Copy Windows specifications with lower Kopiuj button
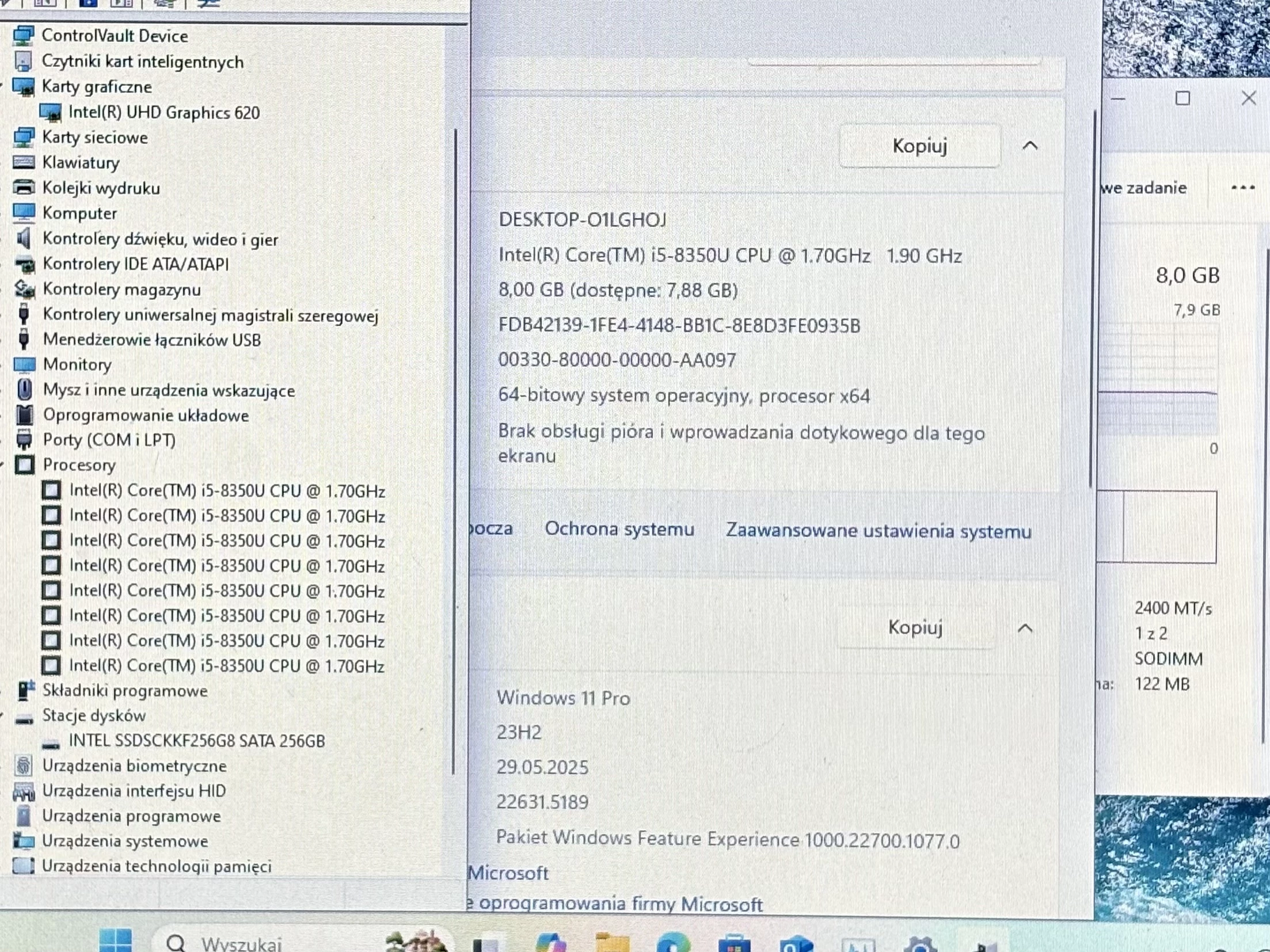Image resolution: width=1270 pixels, height=952 pixels. (x=915, y=627)
